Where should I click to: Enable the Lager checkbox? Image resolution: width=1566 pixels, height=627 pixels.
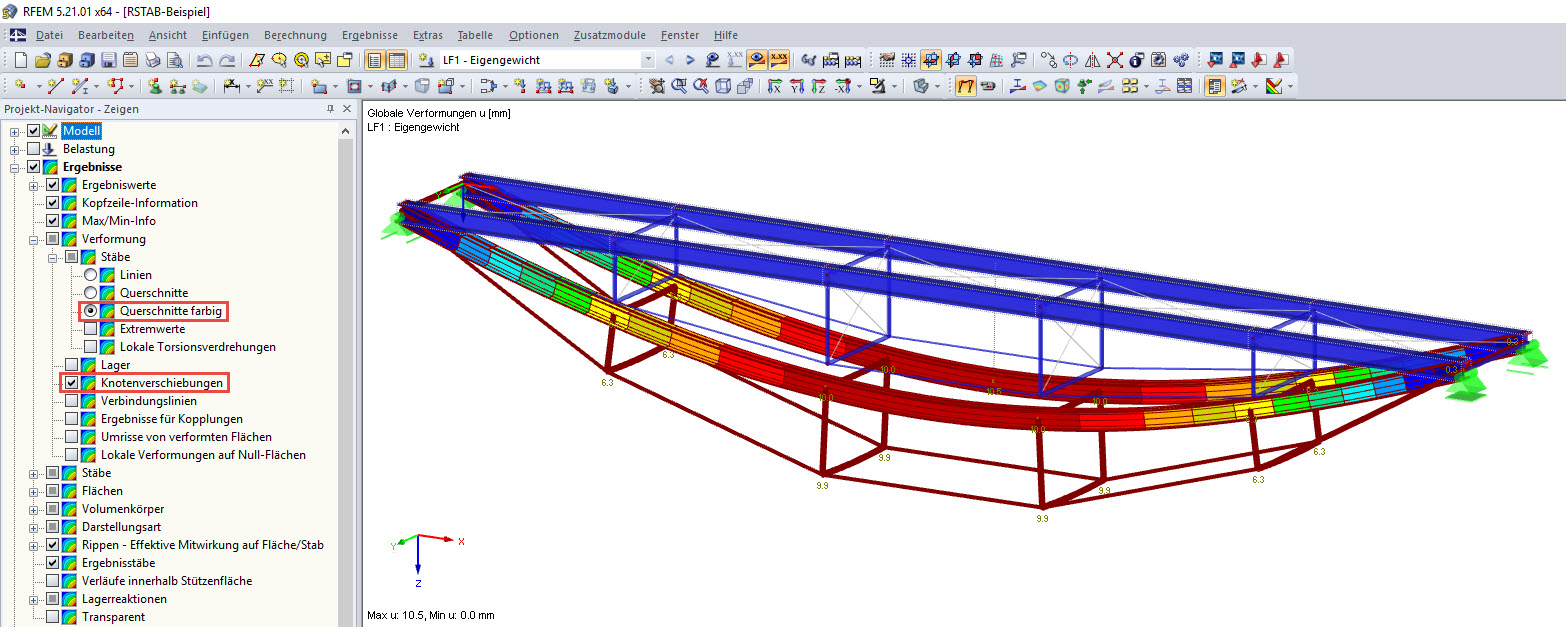[x=70, y=364]
